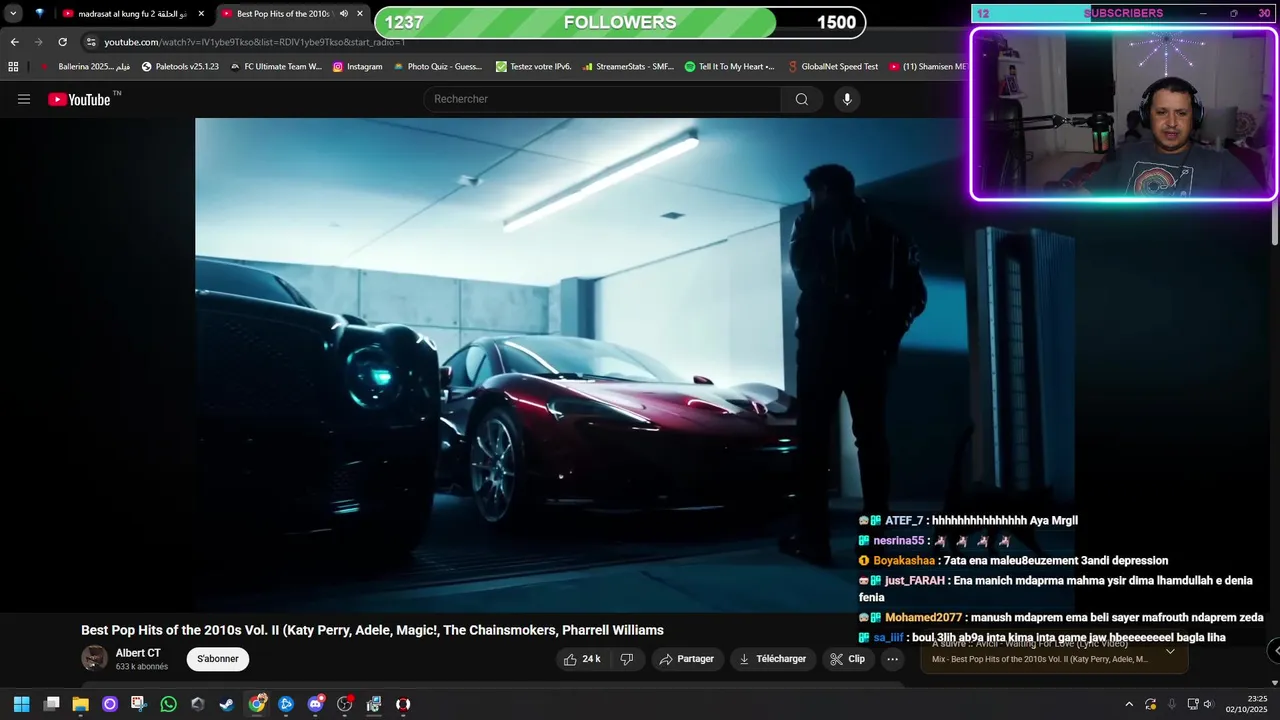Open the red lifebuoy taskbar app
Viewport: 1280px width, 720px height.
point(403,704)
